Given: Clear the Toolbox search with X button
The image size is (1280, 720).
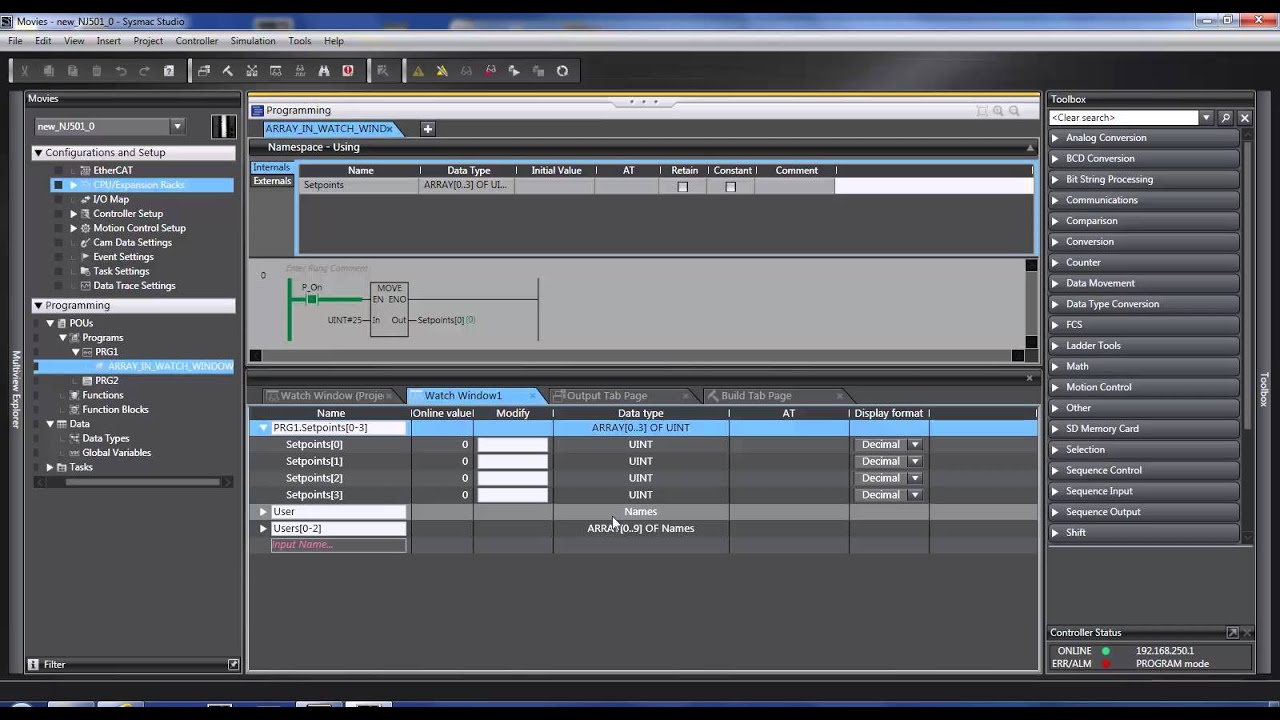Looking at the screenshot, I should [1245, 118].
